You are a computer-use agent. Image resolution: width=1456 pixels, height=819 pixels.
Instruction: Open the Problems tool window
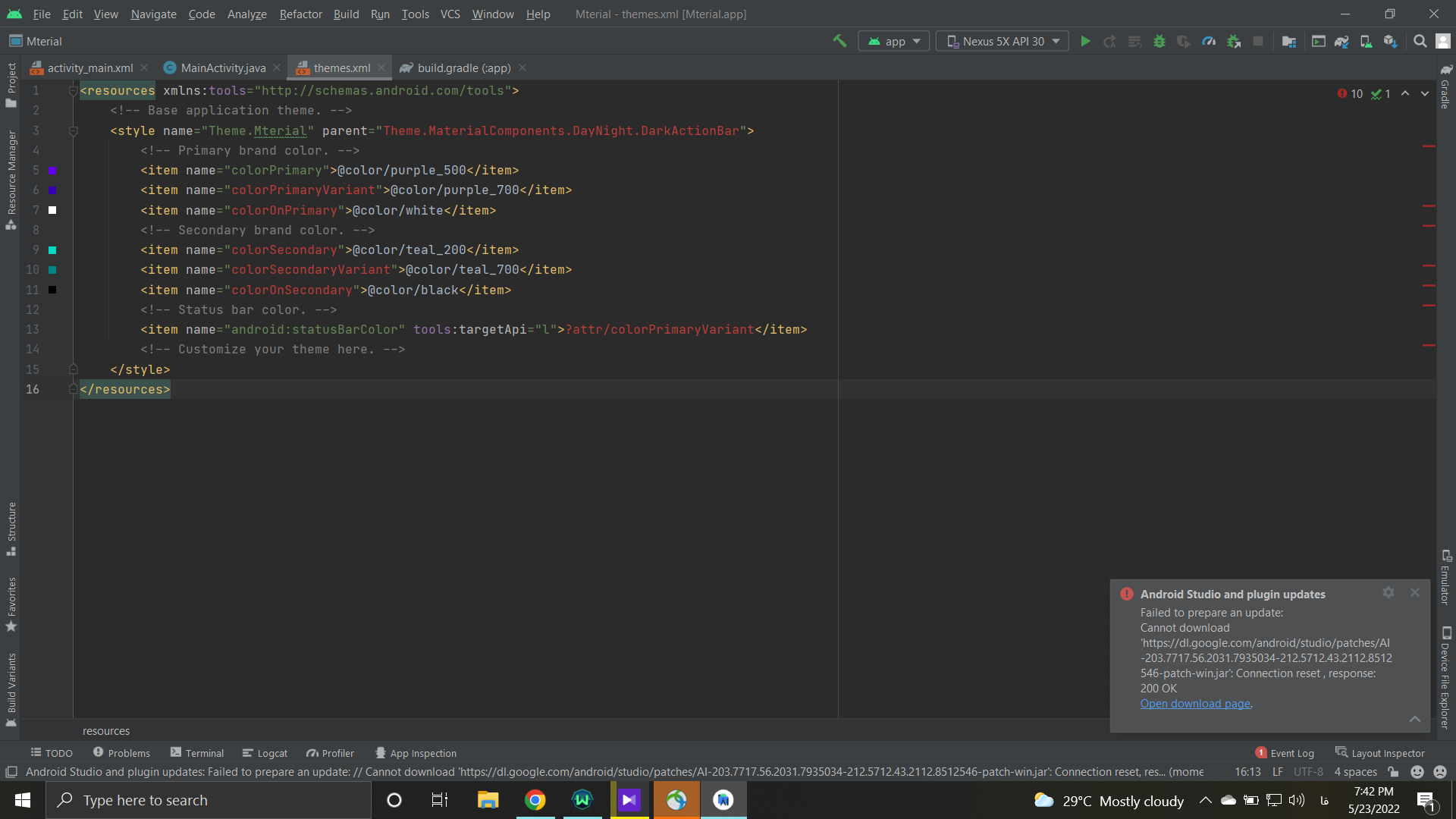[x=121, y=753]
